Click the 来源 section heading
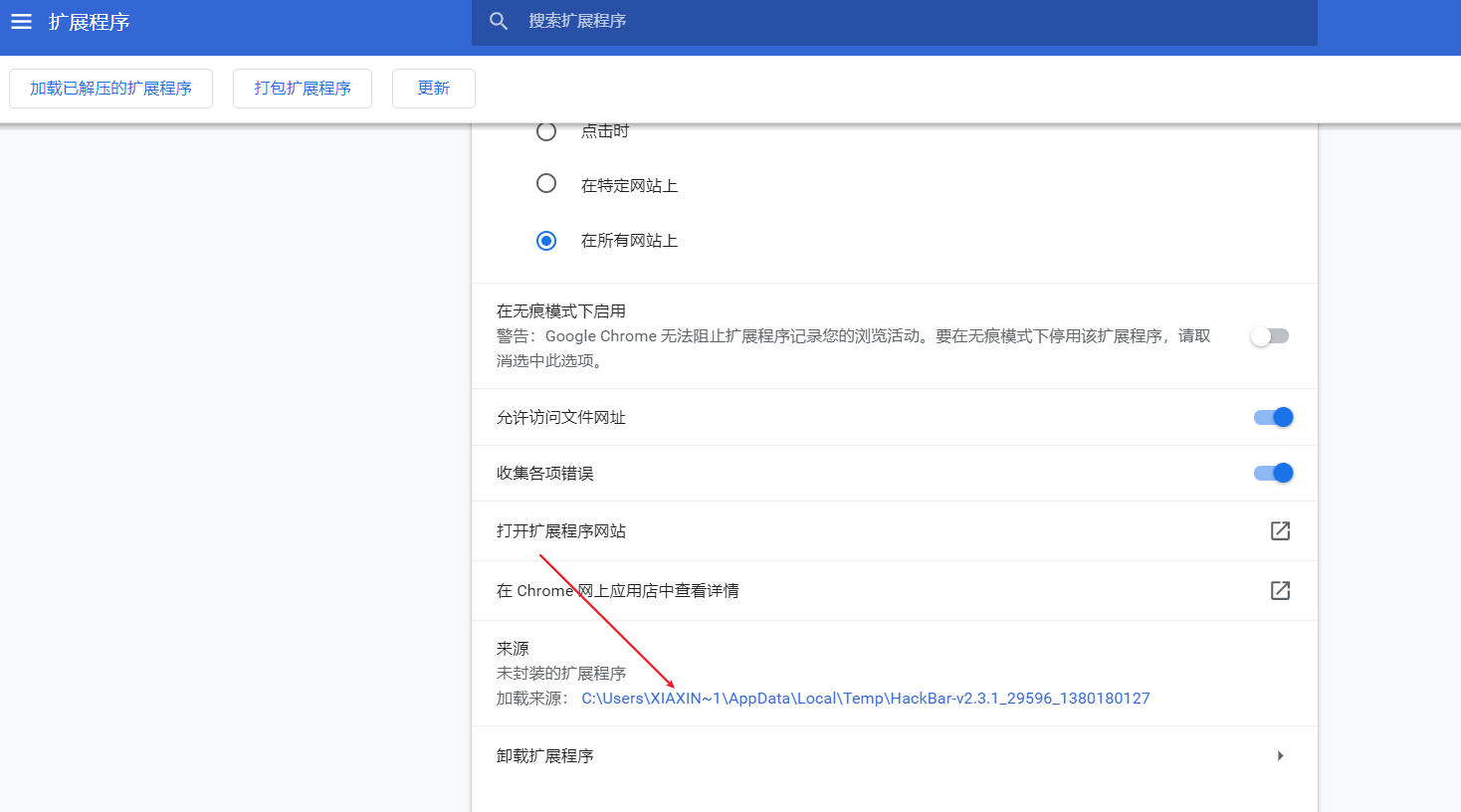 [x=513, y=649]
